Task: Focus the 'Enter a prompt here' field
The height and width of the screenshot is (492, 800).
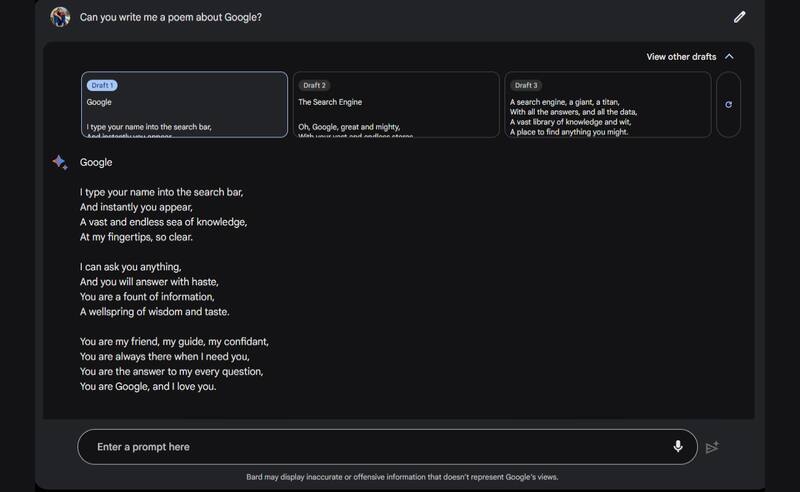Action: [370, 447]
